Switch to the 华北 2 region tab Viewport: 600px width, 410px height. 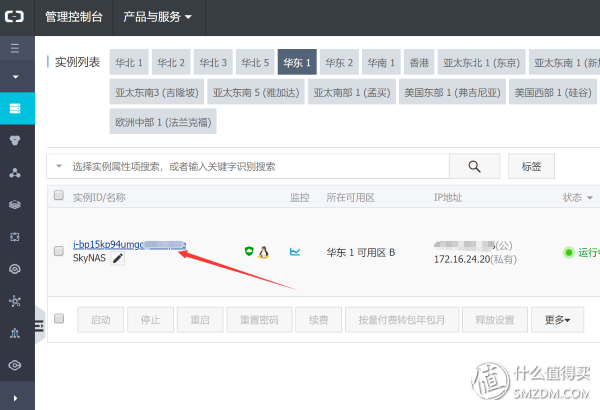coord(171,62)
